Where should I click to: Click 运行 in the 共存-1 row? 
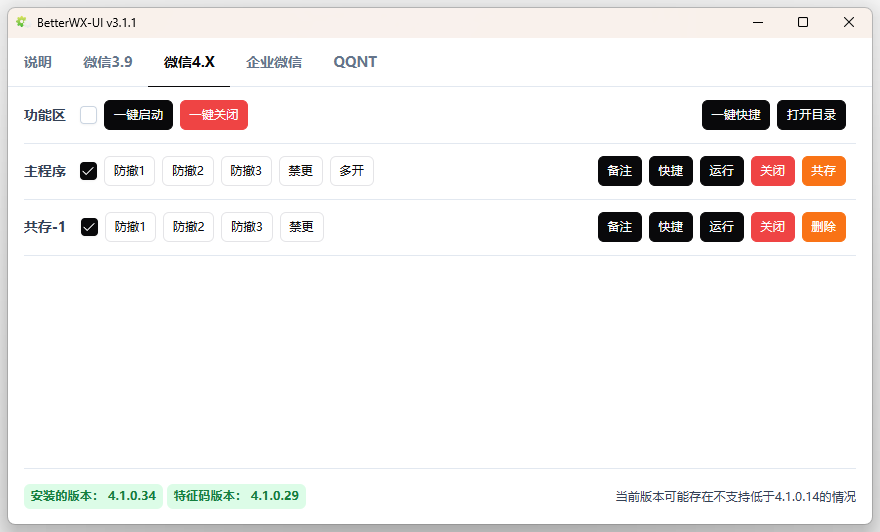(722, 227)
